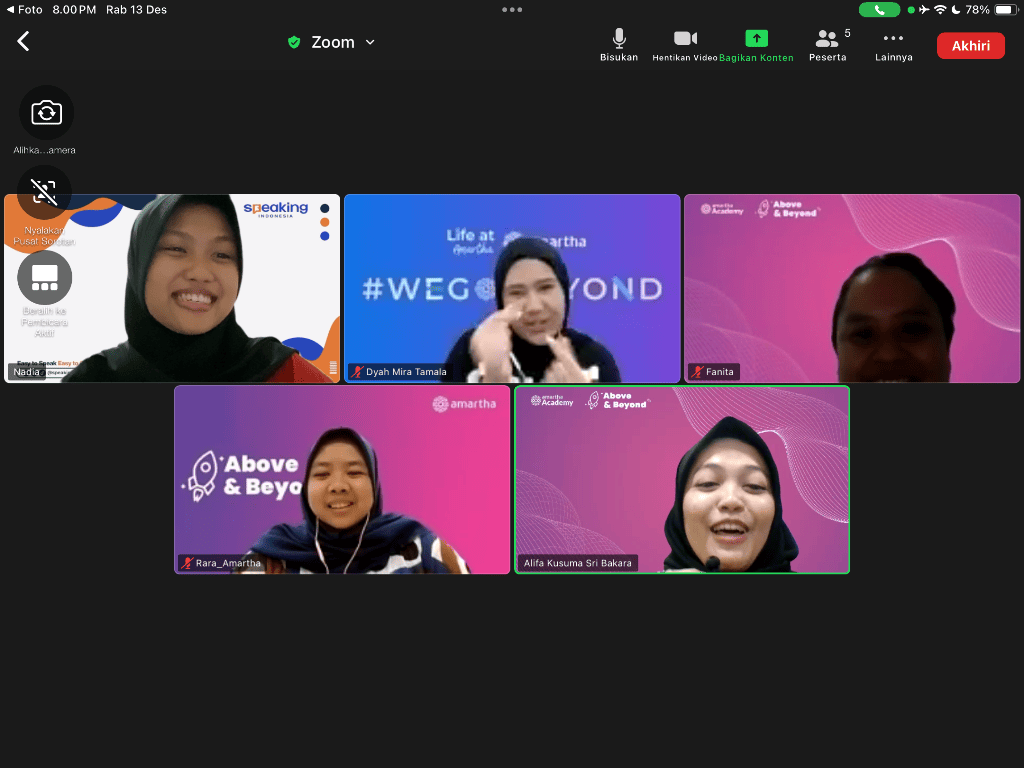The width and height of the screenshot is (1024, 768).
Task: Select Alifa Kusuma Sri Bakara's video tile
Action: click(682, 479)
